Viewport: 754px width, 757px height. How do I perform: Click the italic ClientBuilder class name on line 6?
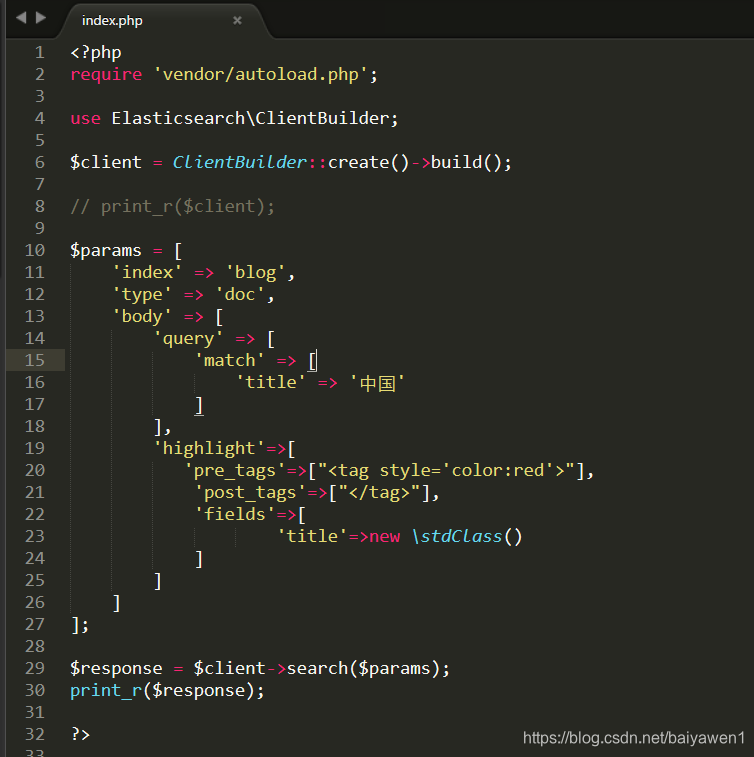click(239, 163)
